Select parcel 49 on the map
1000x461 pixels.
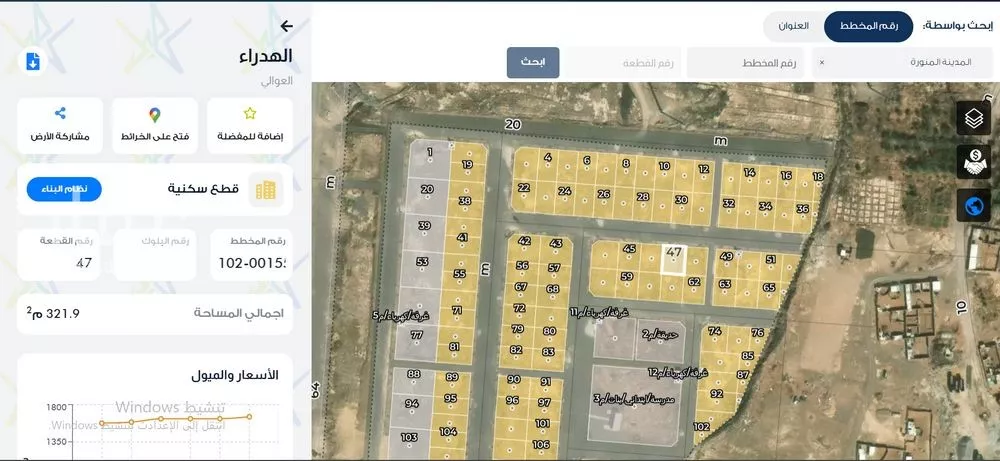(726, 256)
